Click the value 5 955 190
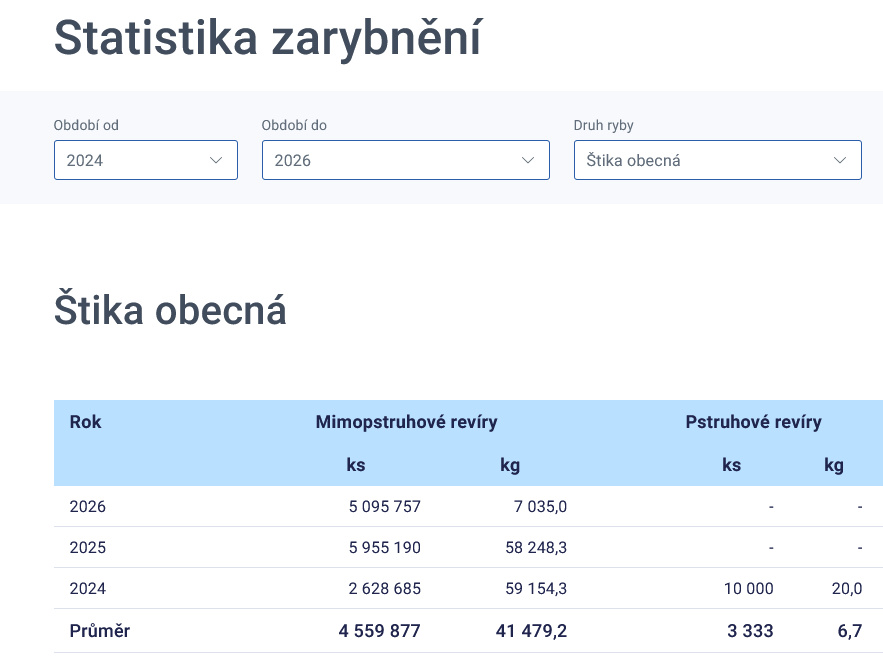 [385, 547]
